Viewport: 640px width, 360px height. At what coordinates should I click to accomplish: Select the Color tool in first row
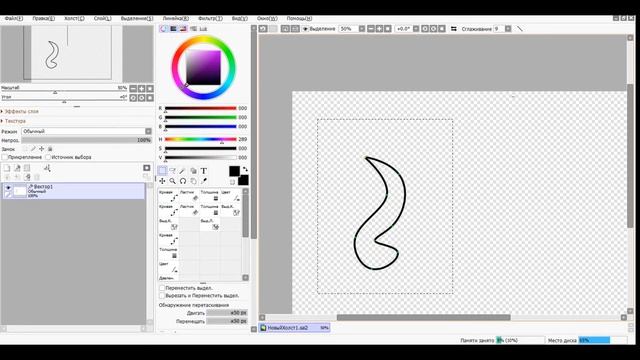231,196
